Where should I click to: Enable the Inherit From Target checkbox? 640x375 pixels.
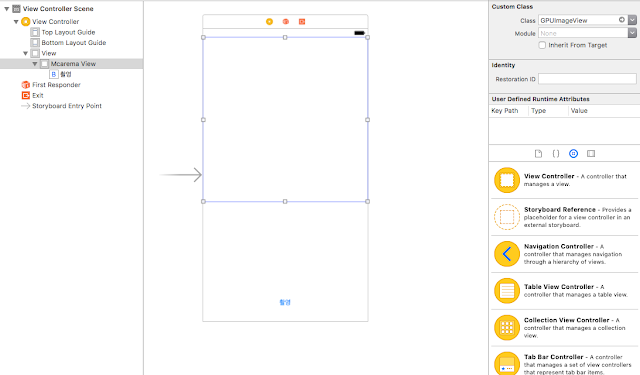[542, 45]
